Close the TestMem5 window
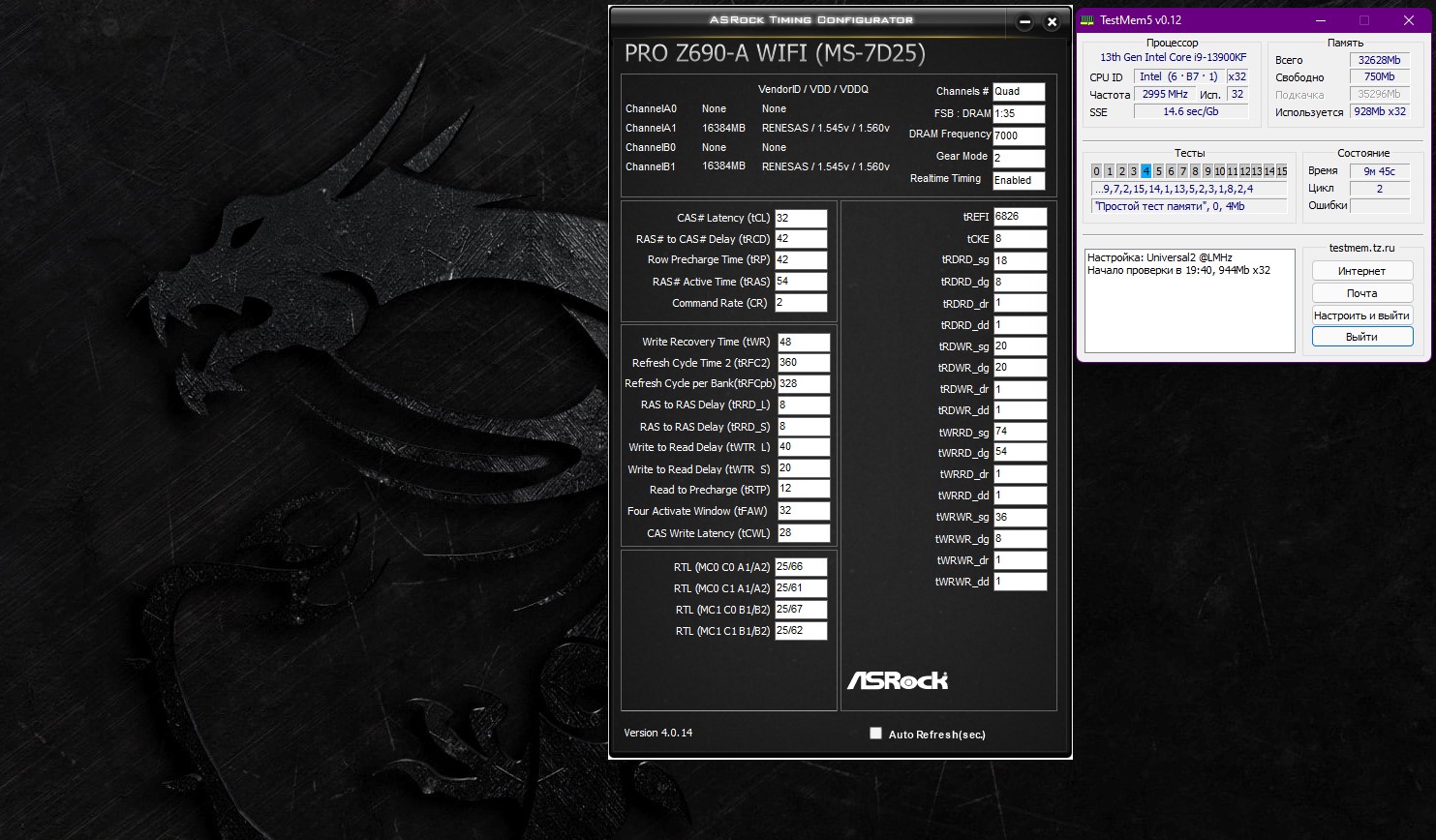Screen dimensions: 1436x840 [x=1409, y=20]
